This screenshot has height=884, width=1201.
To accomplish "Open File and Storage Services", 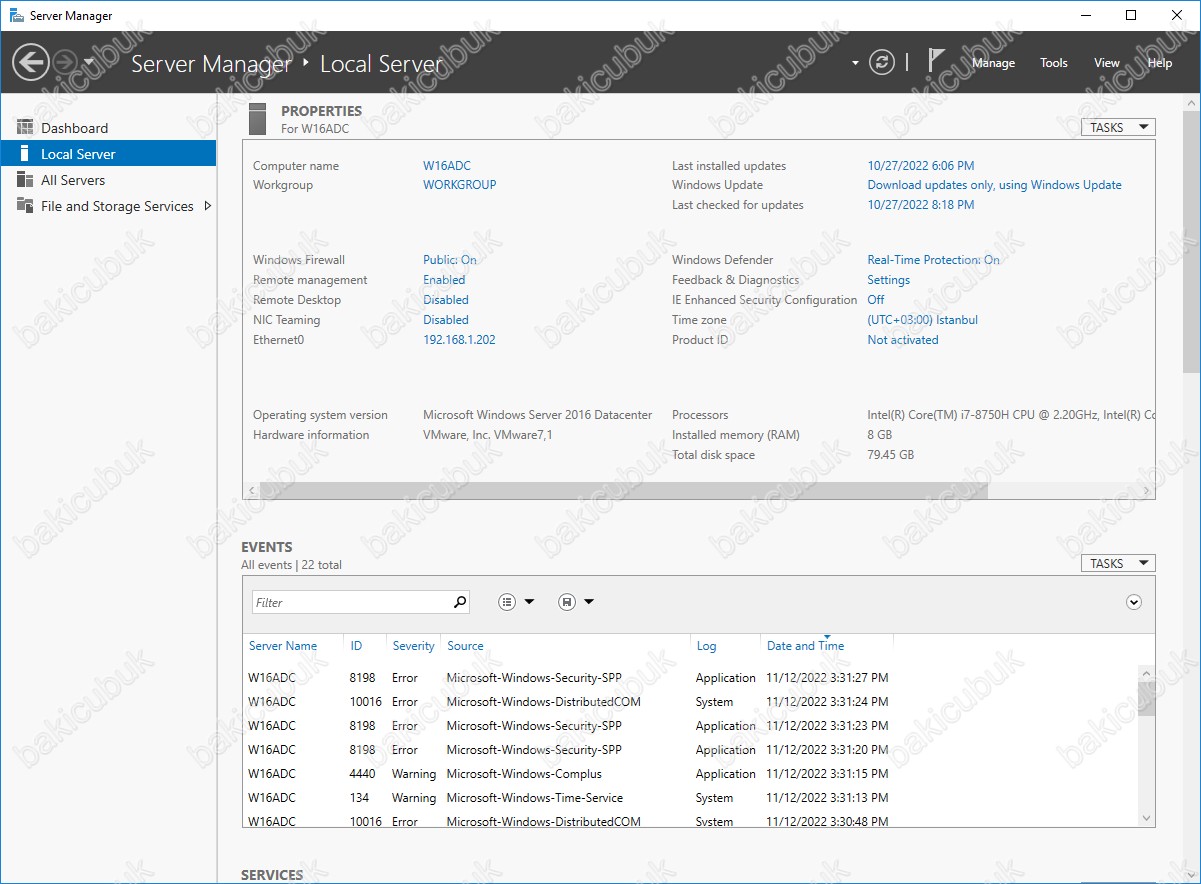I will click(x=117, y=206).
